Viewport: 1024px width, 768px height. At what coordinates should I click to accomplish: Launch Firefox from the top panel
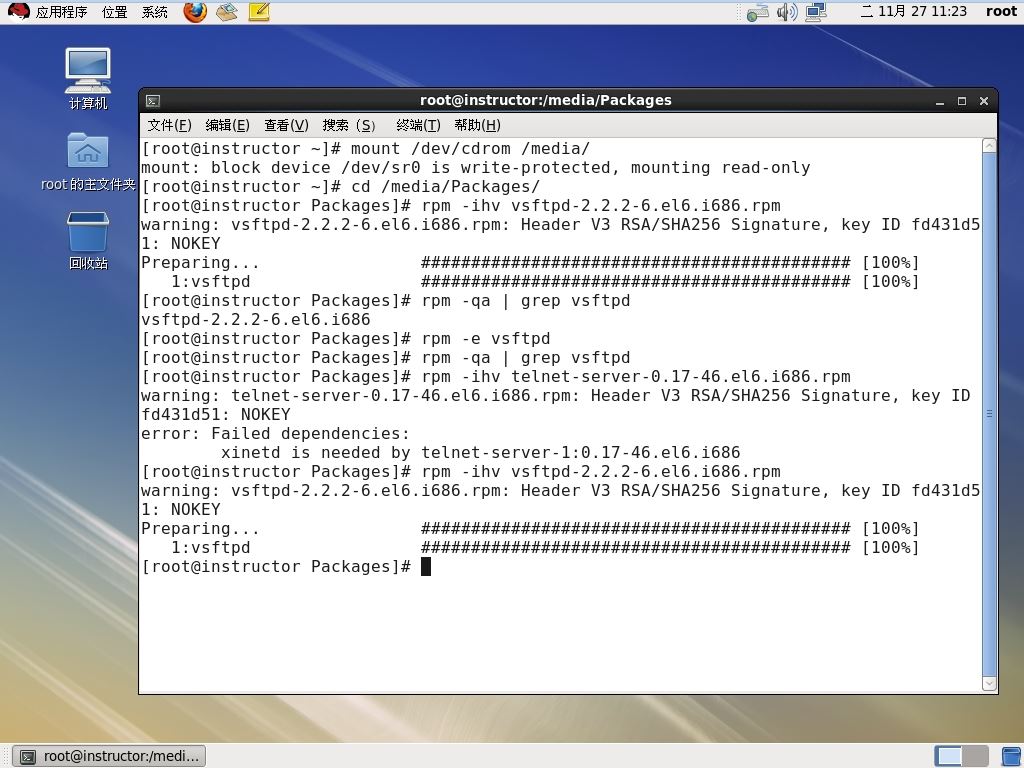[x=195, y=12]
